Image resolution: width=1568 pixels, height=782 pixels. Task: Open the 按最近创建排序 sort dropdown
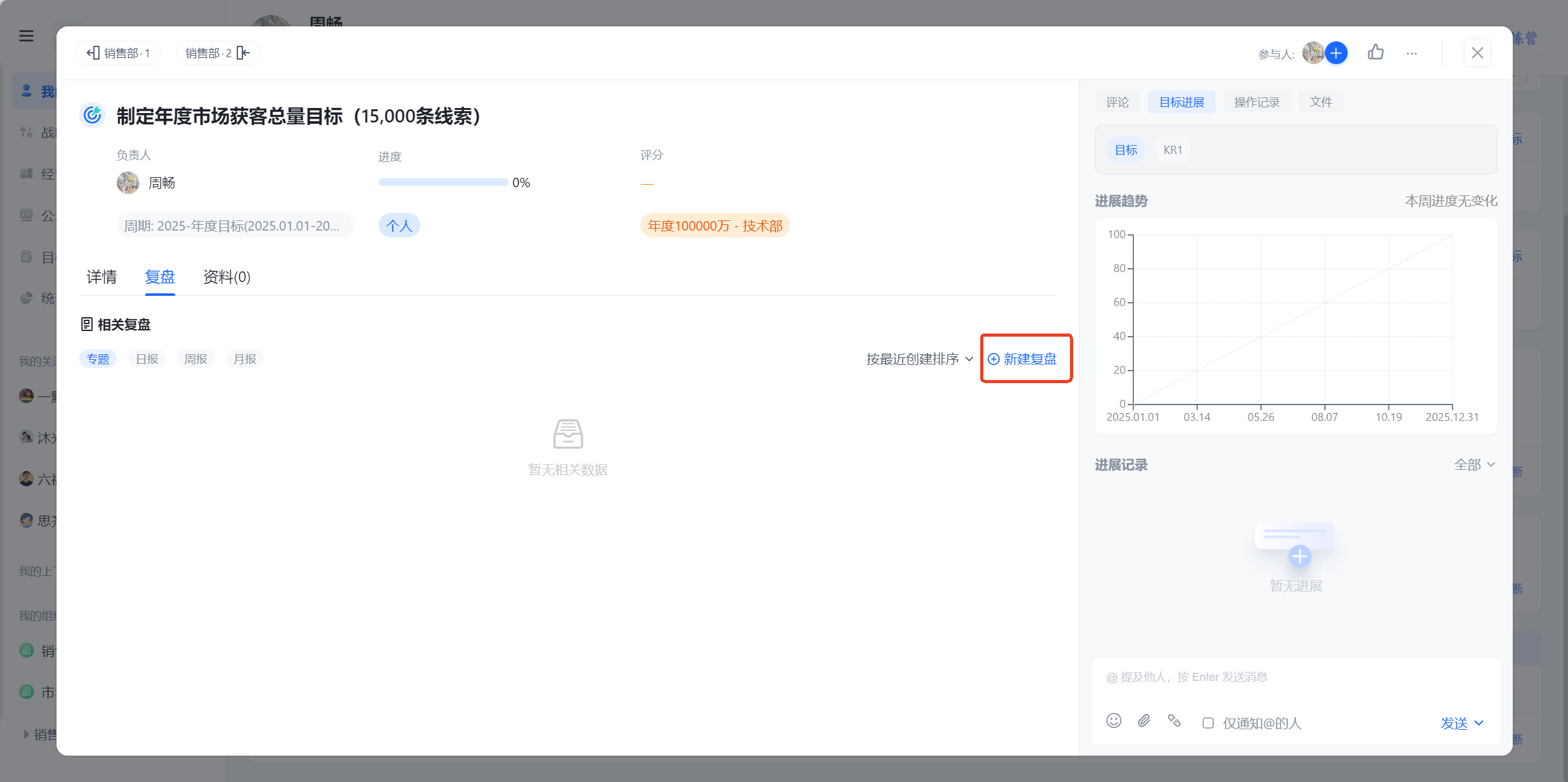[920, 359]
